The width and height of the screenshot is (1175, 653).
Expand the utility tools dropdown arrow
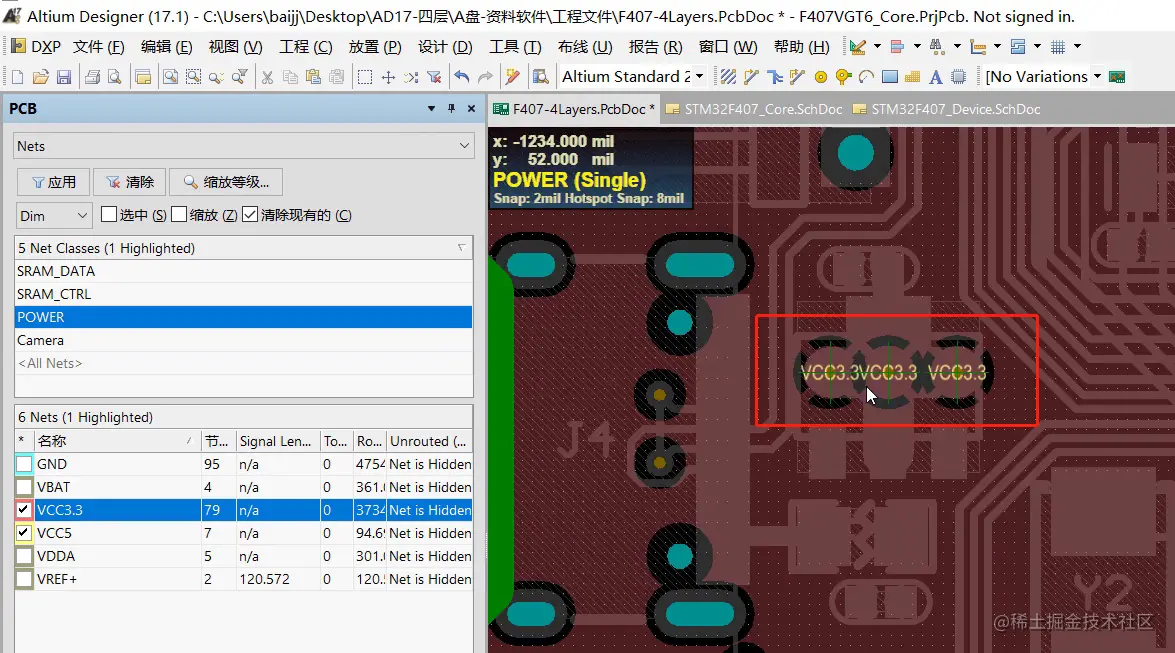point(878,46)
